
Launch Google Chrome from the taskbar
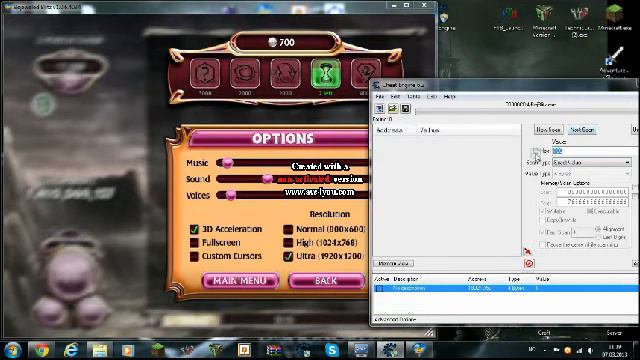point(42,350)
